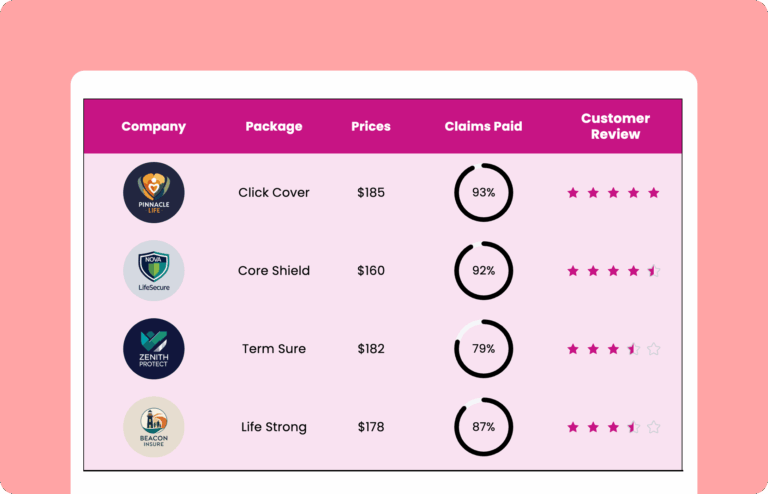Open the Click Cover package

coord(274,192)
